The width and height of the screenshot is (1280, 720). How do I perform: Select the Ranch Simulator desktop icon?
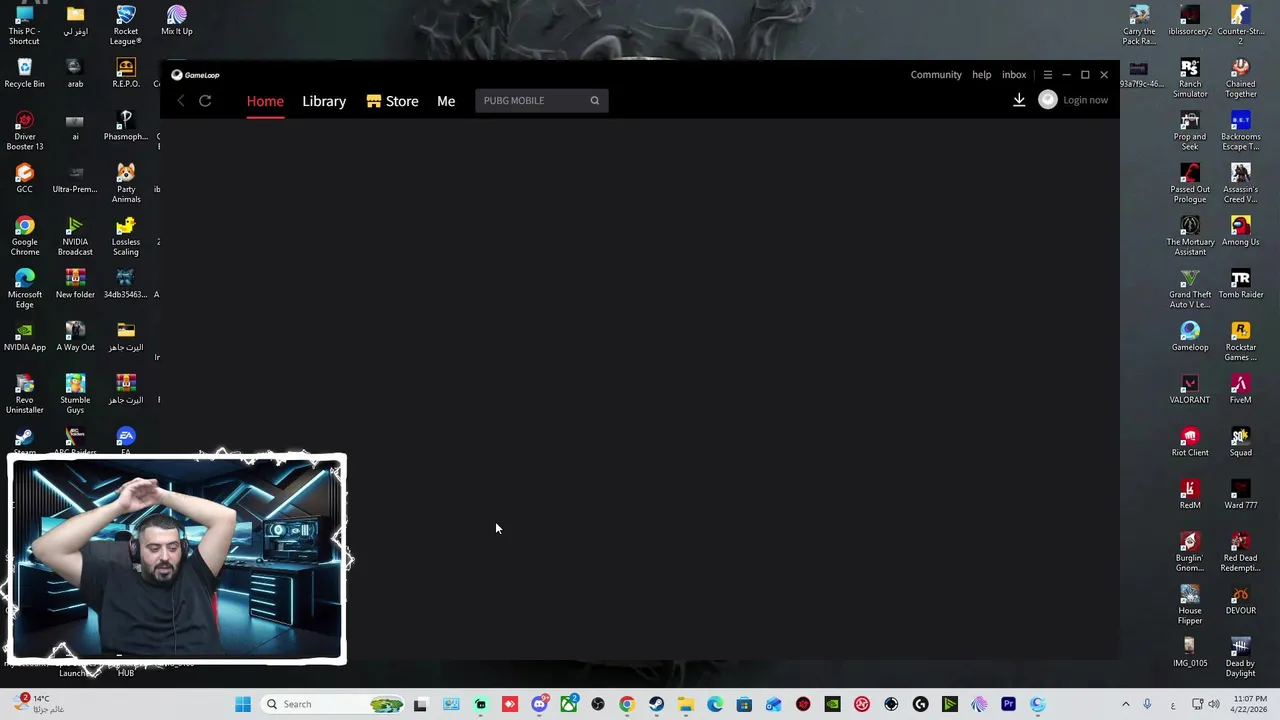[1190, 78]
